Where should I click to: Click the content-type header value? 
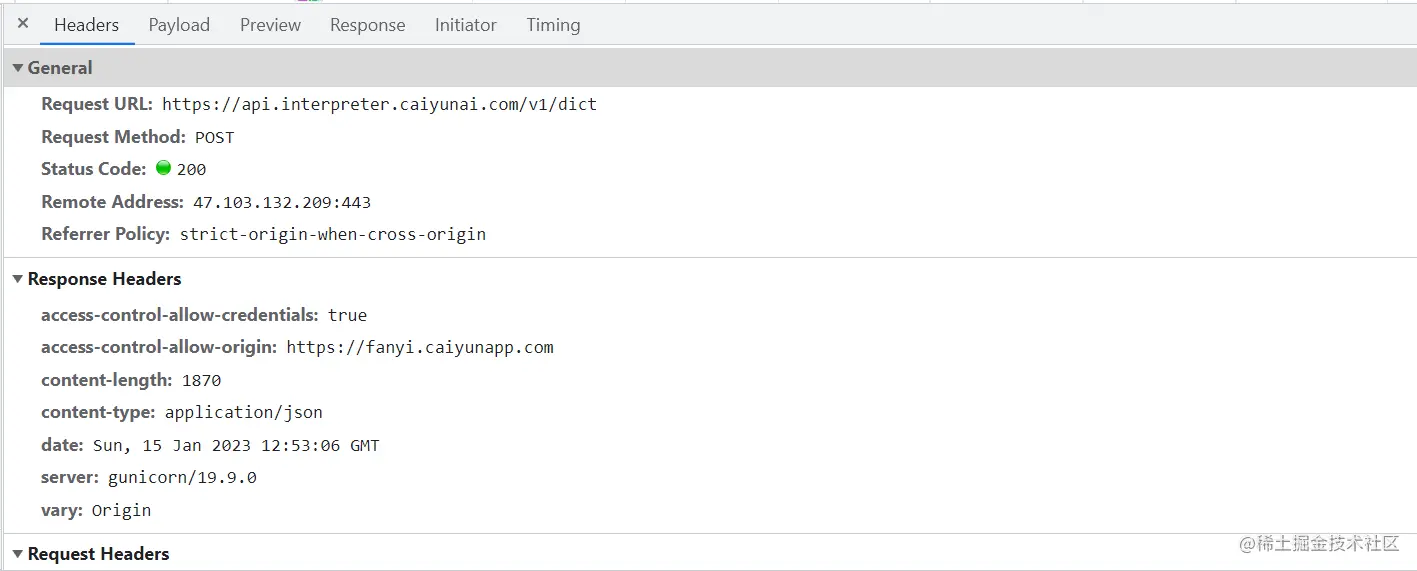point(243,412)
